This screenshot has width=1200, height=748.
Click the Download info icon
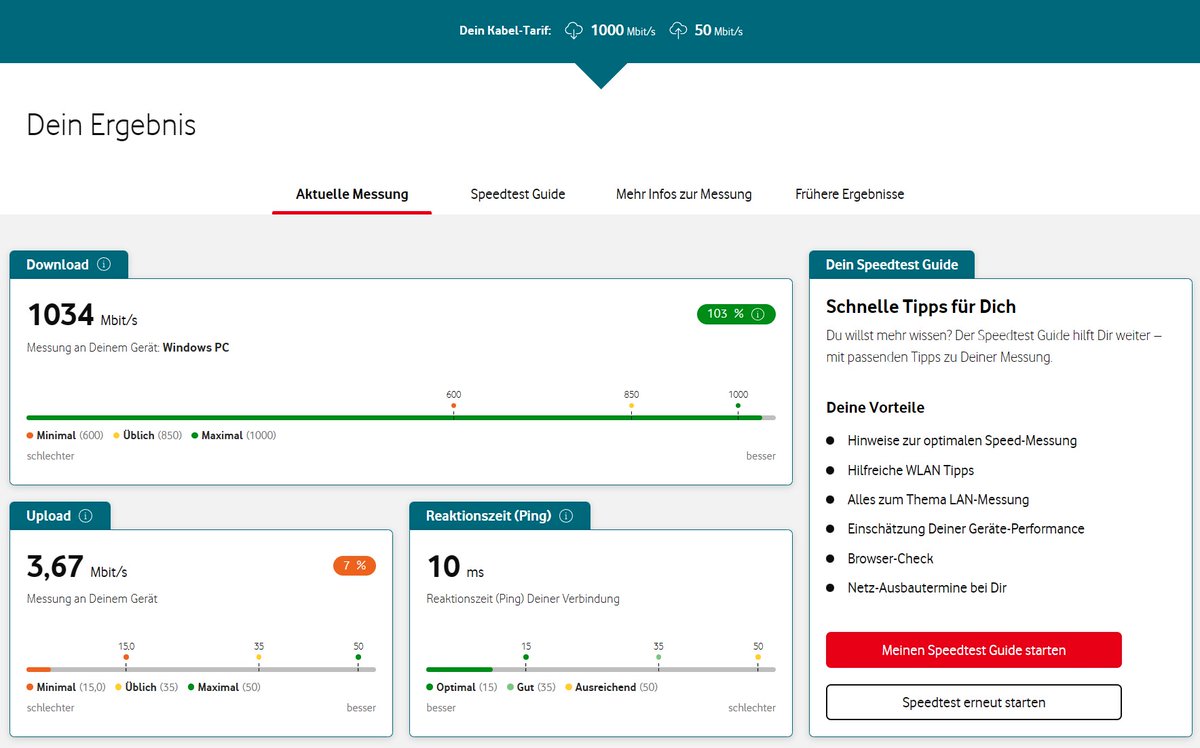(x=105, y=265)
